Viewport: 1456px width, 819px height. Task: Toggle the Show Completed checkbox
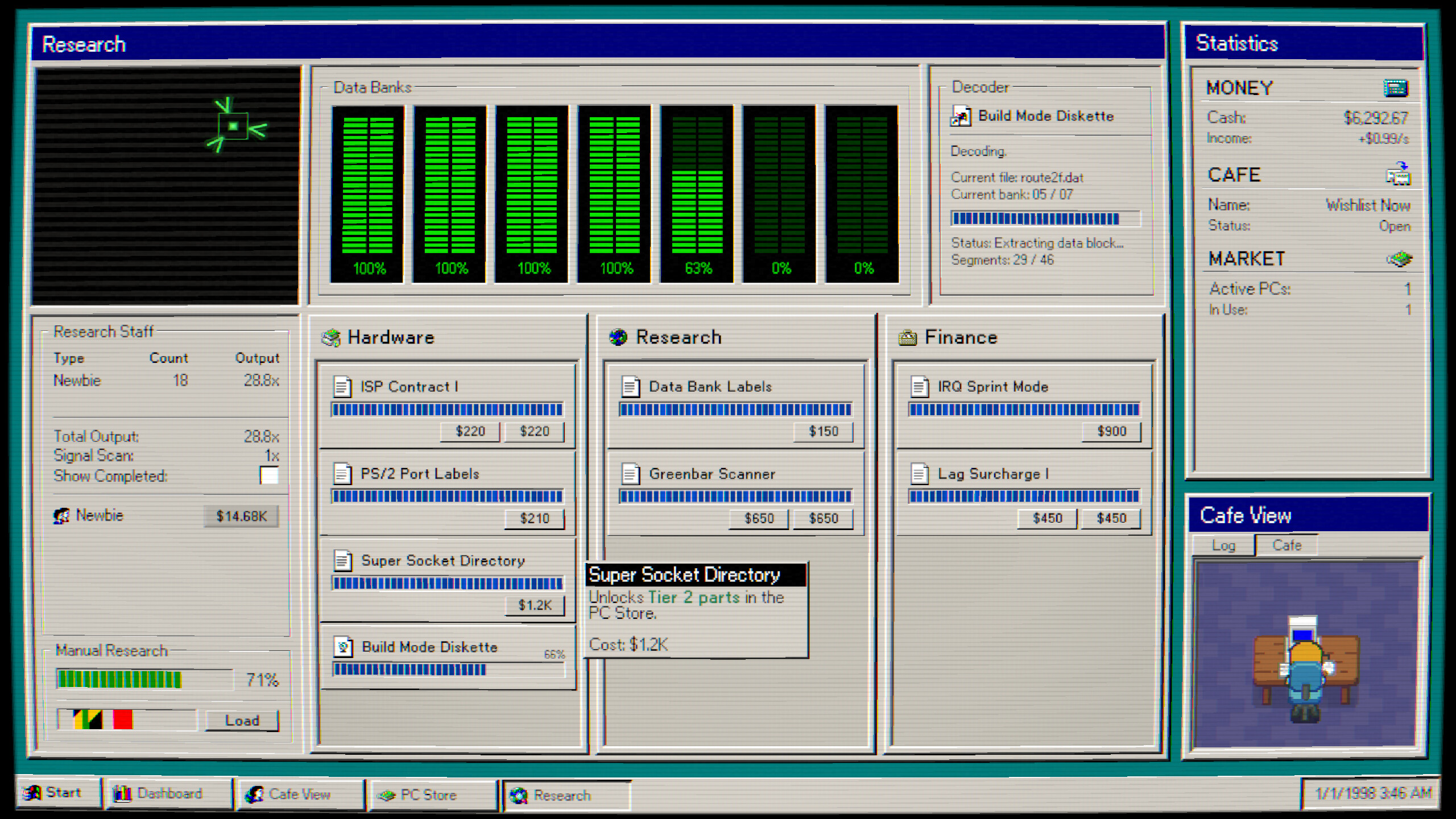point(269,475)
